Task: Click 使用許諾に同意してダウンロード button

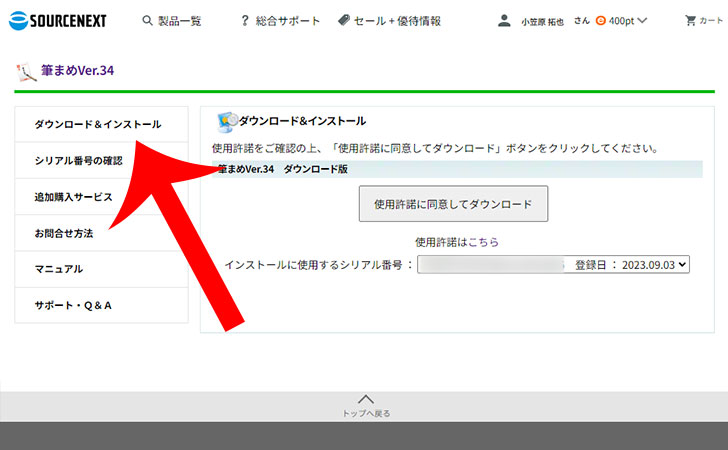Action: point(453,204)
